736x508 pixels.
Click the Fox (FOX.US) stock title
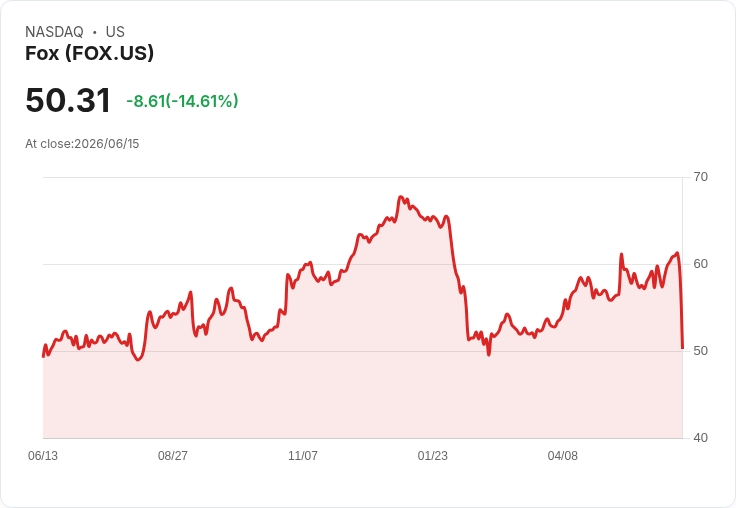click(89, 53)
